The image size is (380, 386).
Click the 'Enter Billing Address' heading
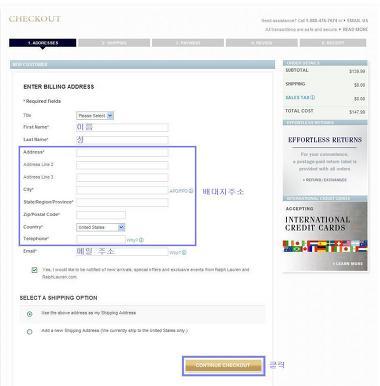coord(59,87)
